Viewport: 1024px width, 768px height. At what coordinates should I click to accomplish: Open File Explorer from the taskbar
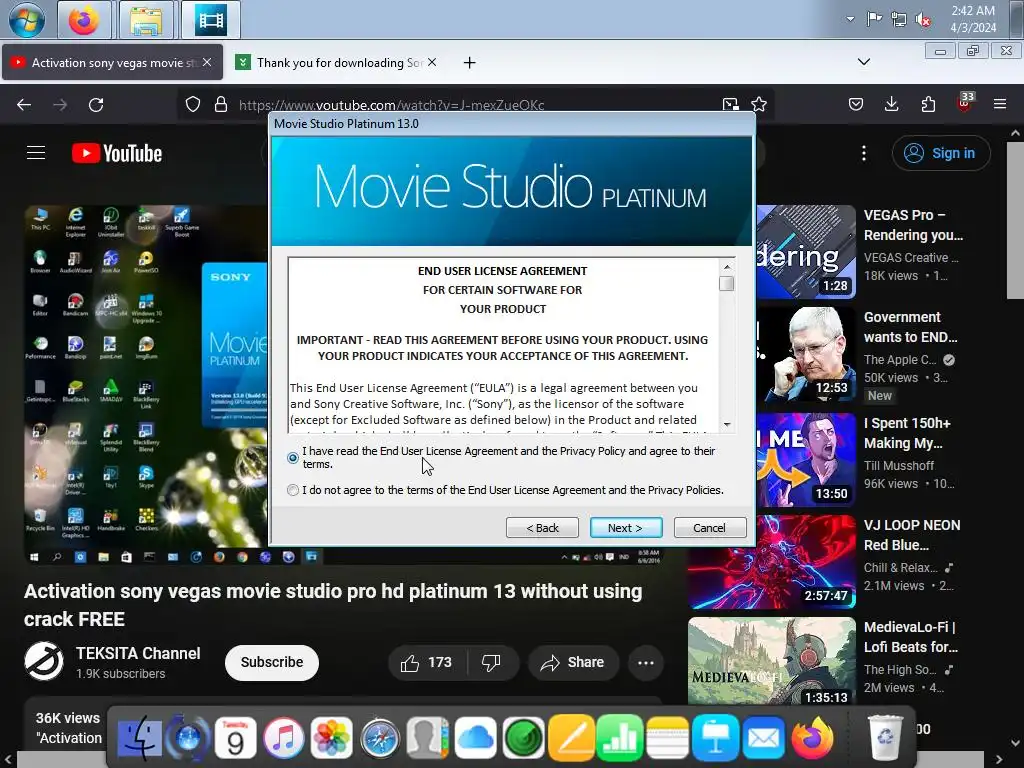[x=146, y=20]
